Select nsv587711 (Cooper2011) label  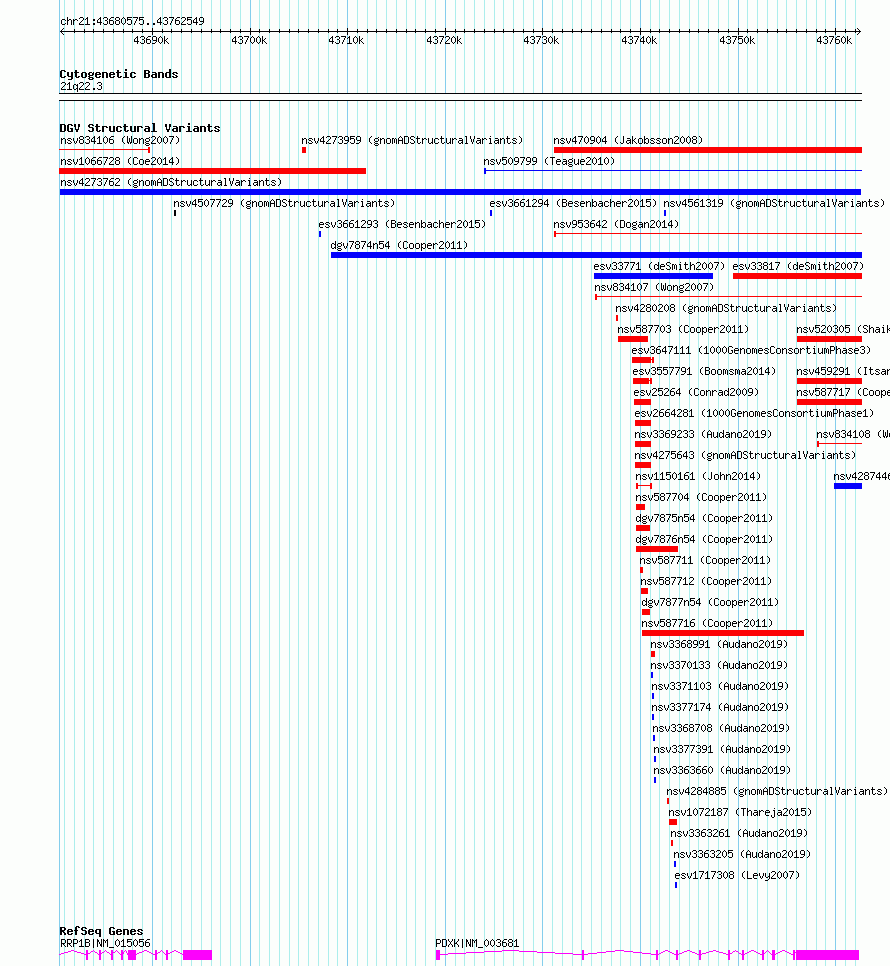[705, 560]
